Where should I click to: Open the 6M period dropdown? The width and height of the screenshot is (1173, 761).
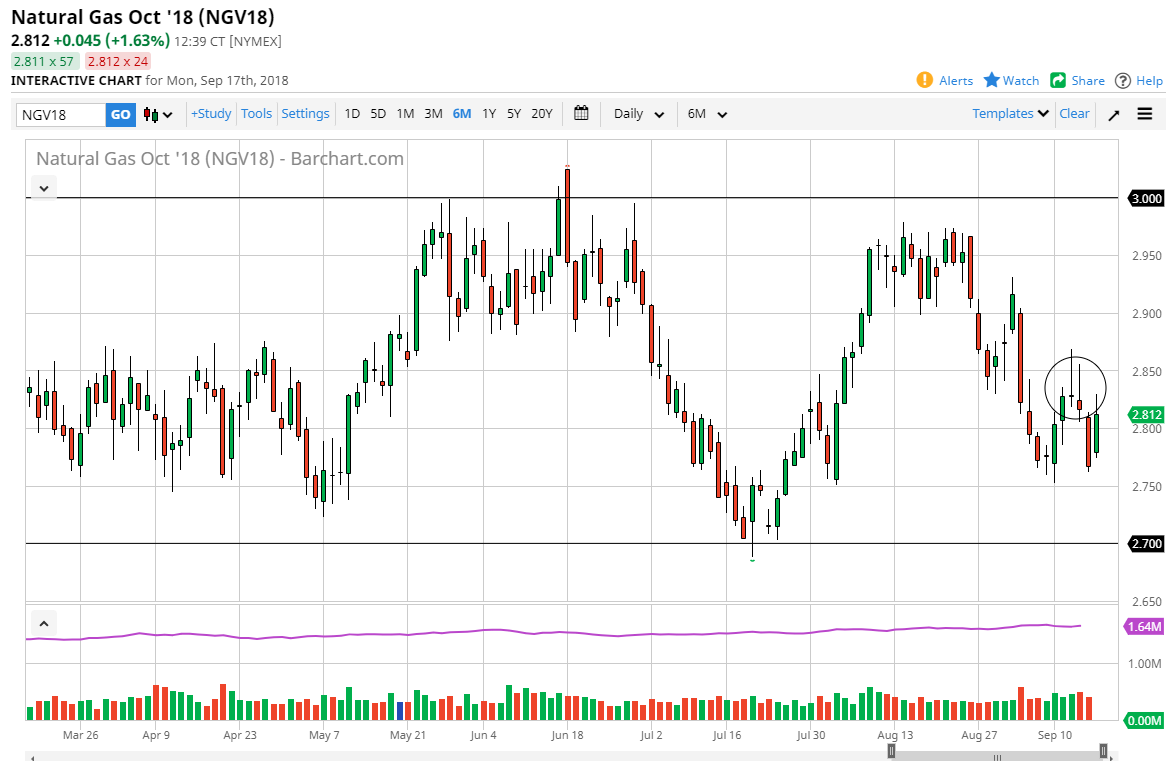(x=706, y=114)
